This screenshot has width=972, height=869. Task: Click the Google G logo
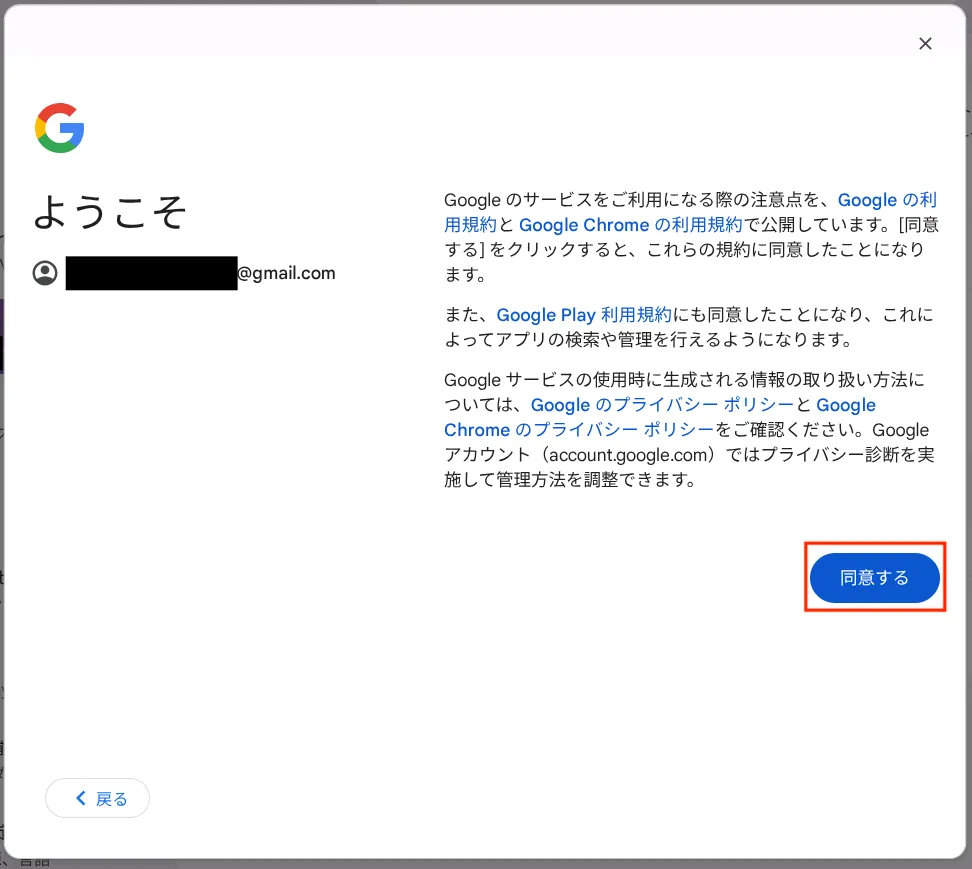pyautogui.click(x=60, y=128)
